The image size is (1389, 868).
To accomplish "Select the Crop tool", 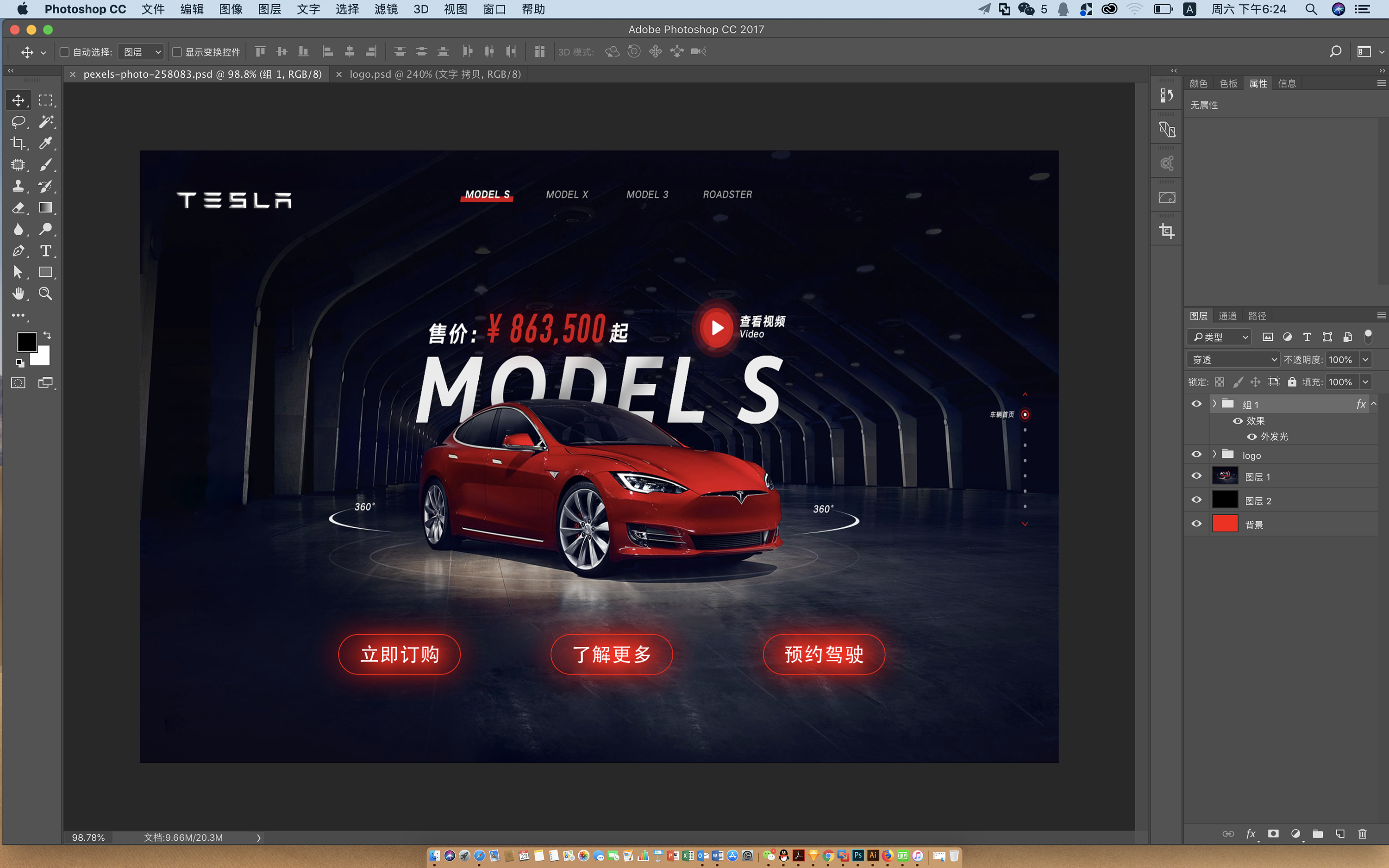I will (x=19, y=143).
